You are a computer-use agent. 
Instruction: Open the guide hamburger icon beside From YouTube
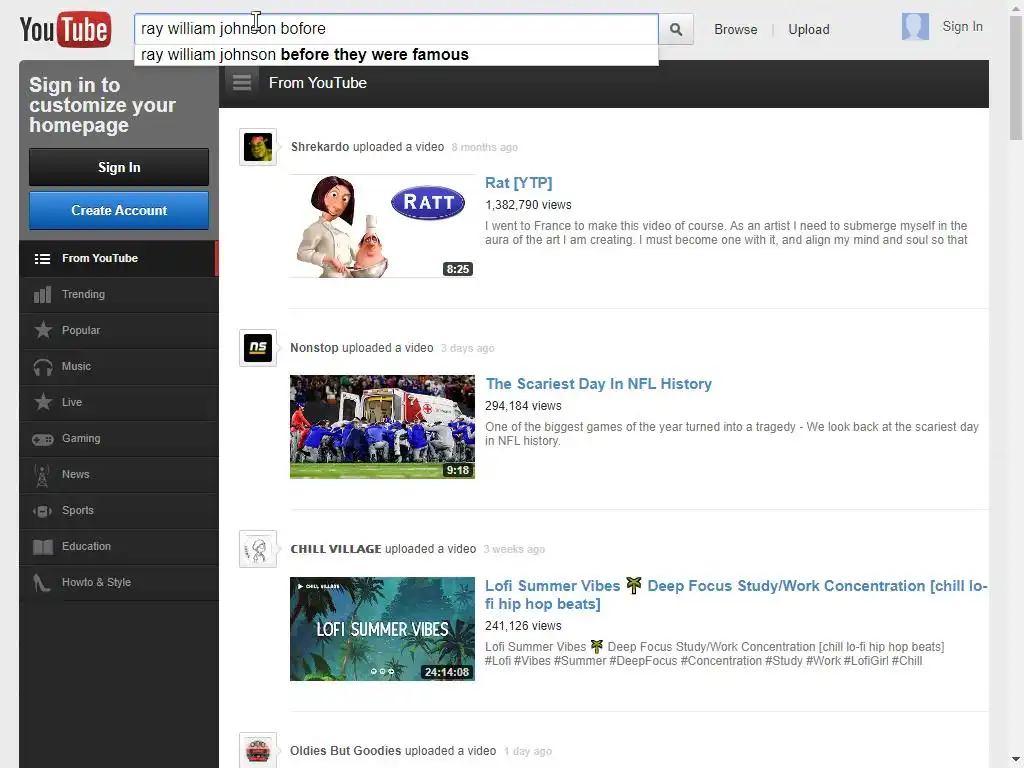click(x=242, y=83)
